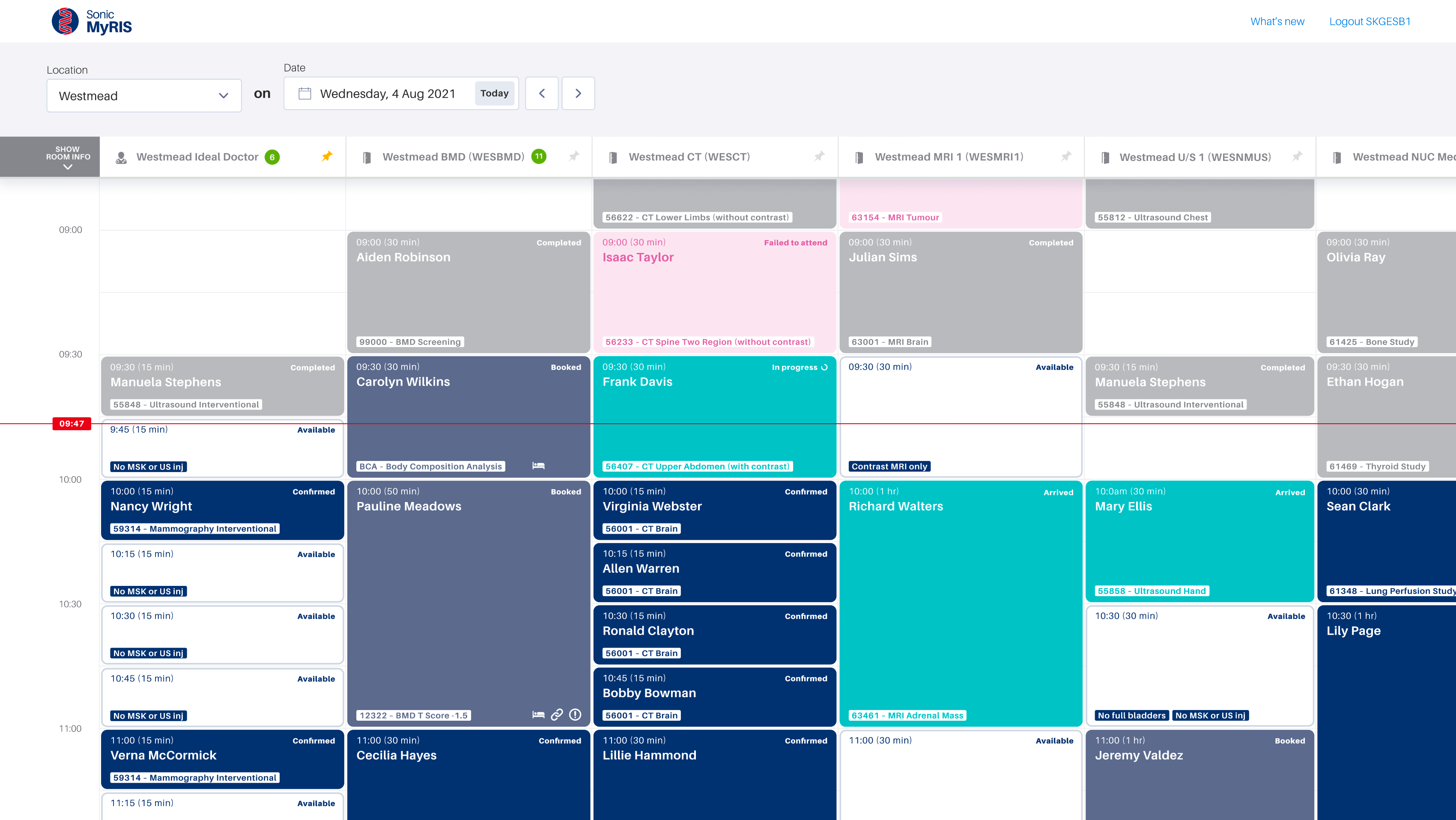1456x820 pixels.
Task: Unpin Westmead Ideal Doctor column
Action: click(x=327, y=156)
